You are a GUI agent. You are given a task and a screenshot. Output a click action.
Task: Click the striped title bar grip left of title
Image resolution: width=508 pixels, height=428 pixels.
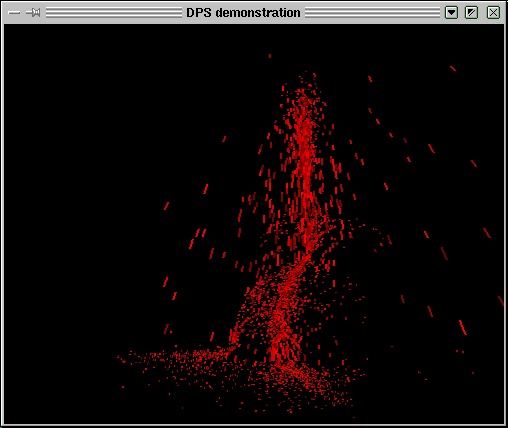pos(114,13)
